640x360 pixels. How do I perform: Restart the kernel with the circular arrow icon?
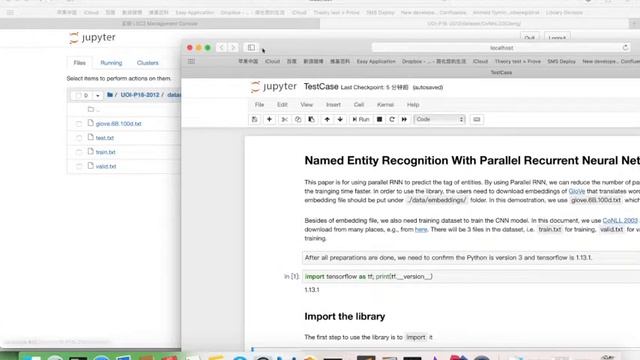coord(392,119)
